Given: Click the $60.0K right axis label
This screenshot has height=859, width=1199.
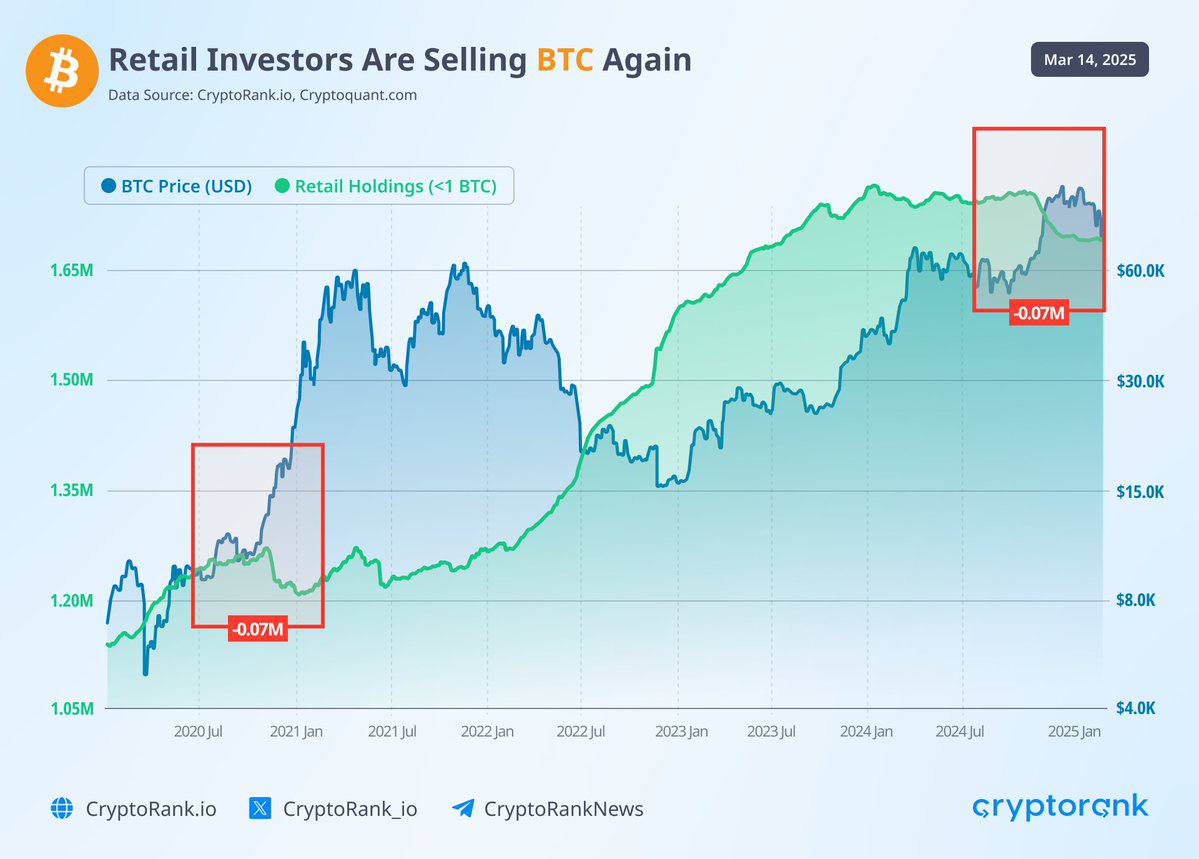Looking at the screenshot, I should pyautogui.click(x=1140, y=271).
